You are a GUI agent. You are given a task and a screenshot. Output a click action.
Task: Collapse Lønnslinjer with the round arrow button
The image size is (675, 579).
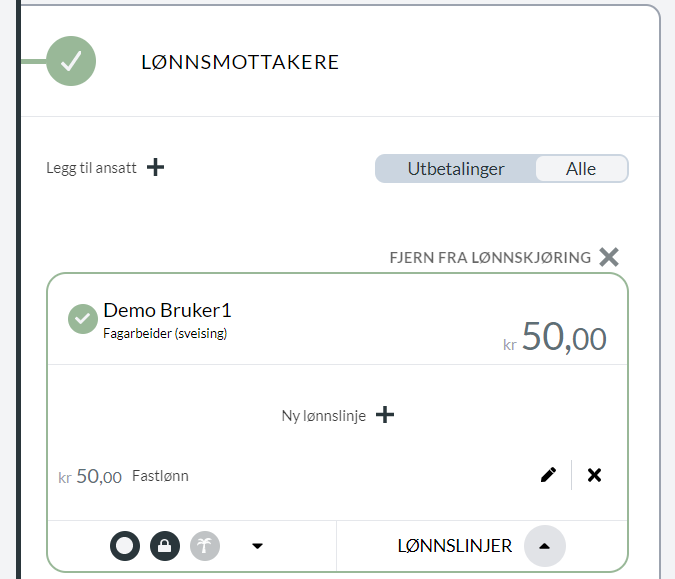pyautogui.click(x=545, y=546)
